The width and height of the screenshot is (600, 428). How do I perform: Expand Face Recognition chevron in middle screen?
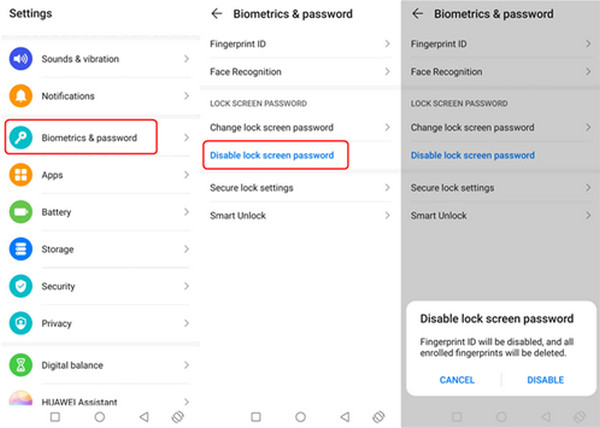click(387, 72)
